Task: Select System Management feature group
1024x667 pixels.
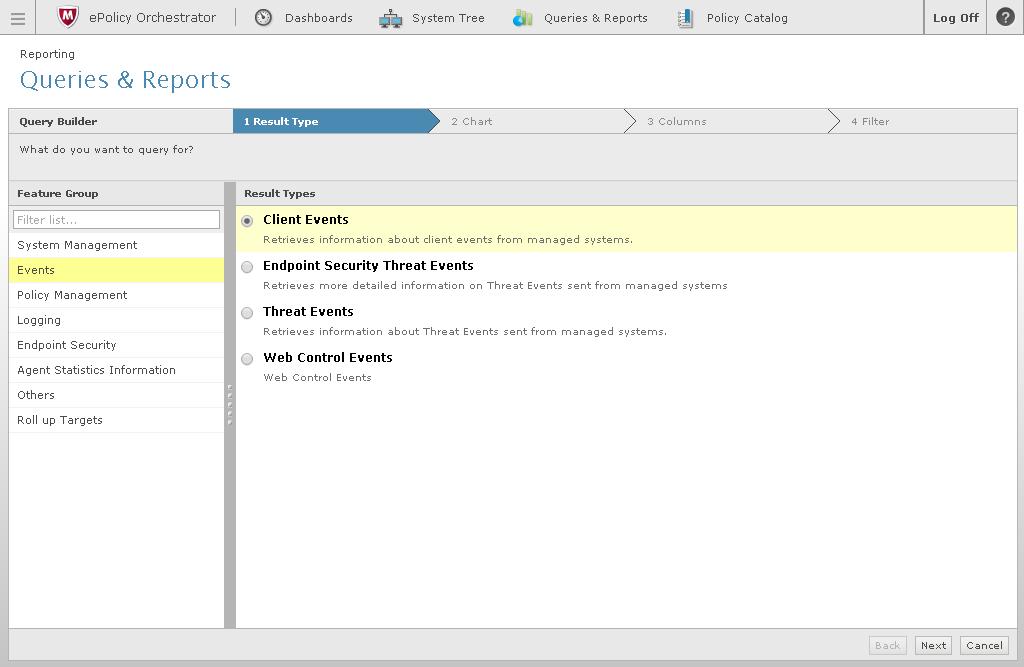Action: (116, 245)
